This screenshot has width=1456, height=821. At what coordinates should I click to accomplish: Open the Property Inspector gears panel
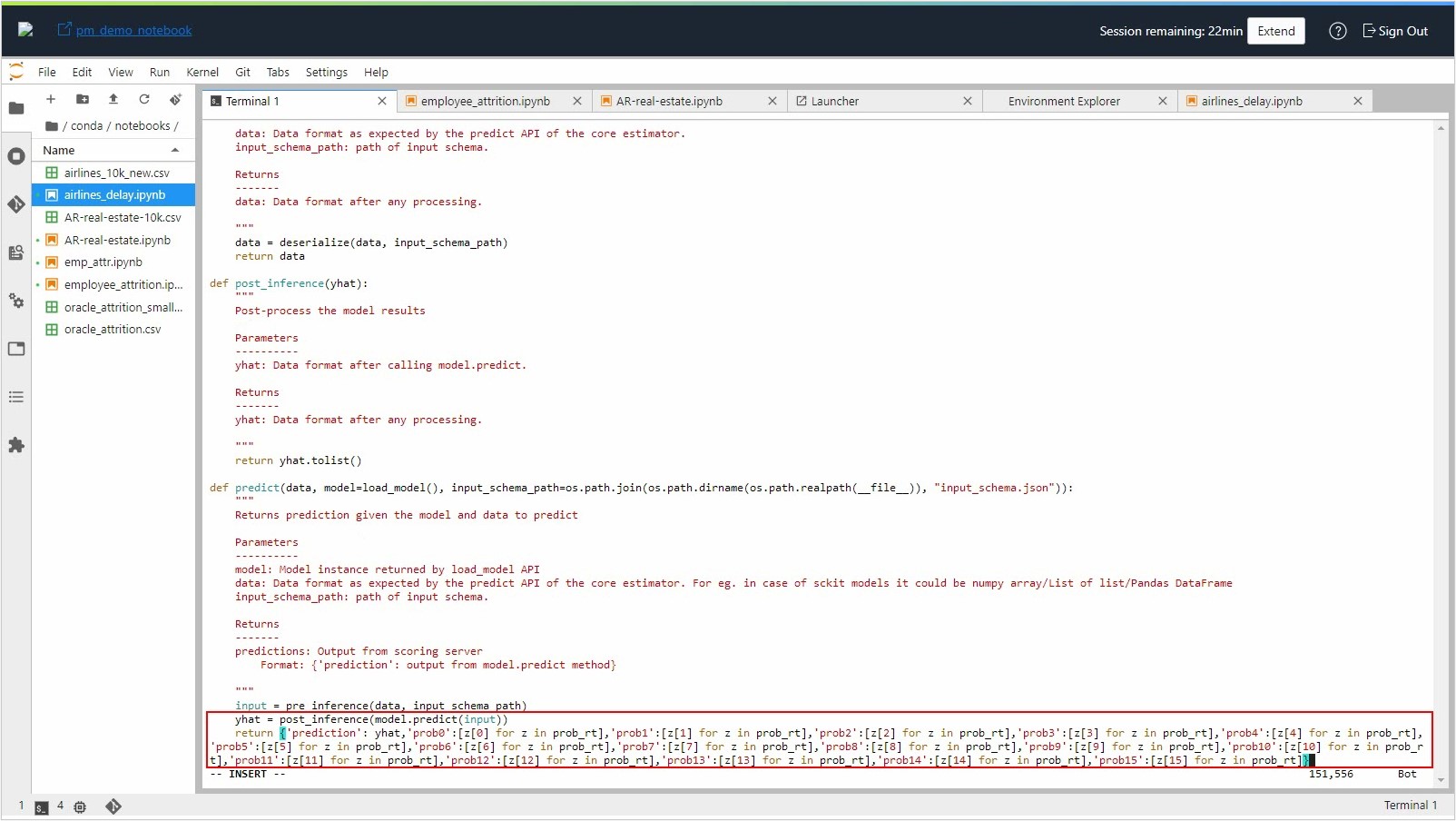point(16,301)
